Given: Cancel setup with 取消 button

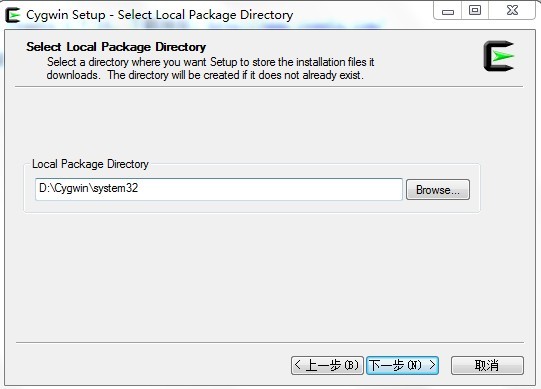Looking at the screenshot, I should coord(487,365).
